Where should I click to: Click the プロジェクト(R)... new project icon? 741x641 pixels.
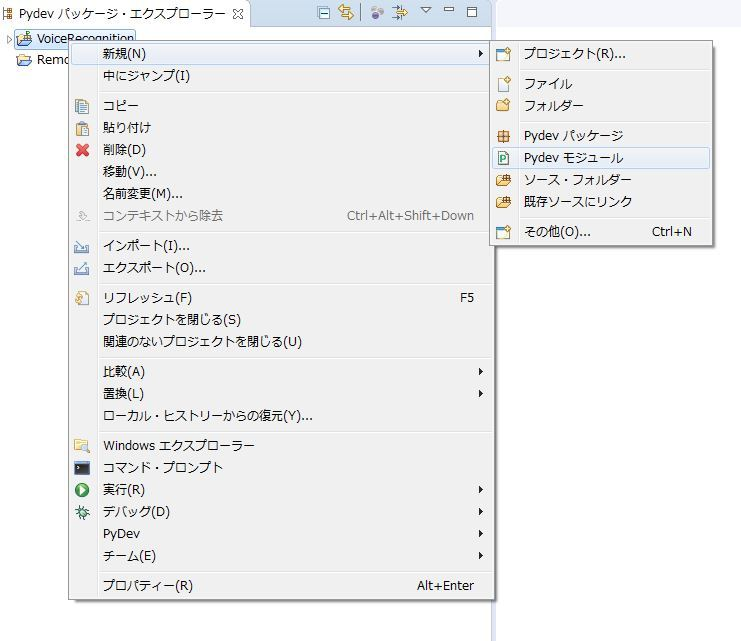(503, 54)
